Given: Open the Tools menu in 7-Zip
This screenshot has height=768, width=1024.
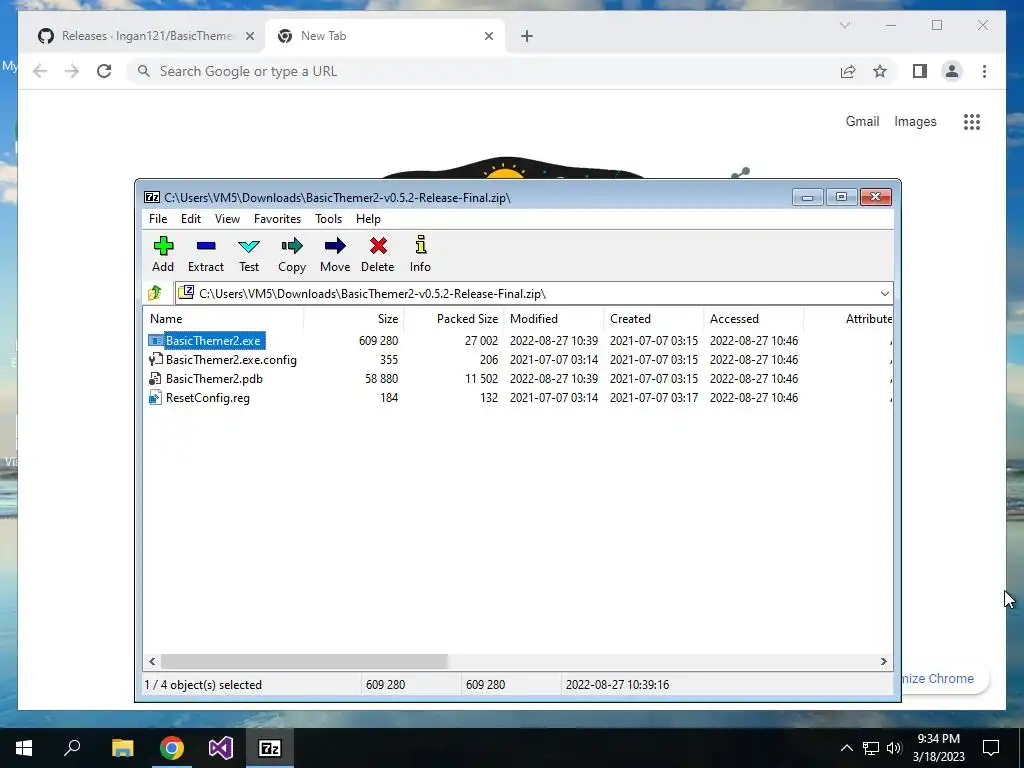Looking at the screenshot, I should (x=328, y=219).
